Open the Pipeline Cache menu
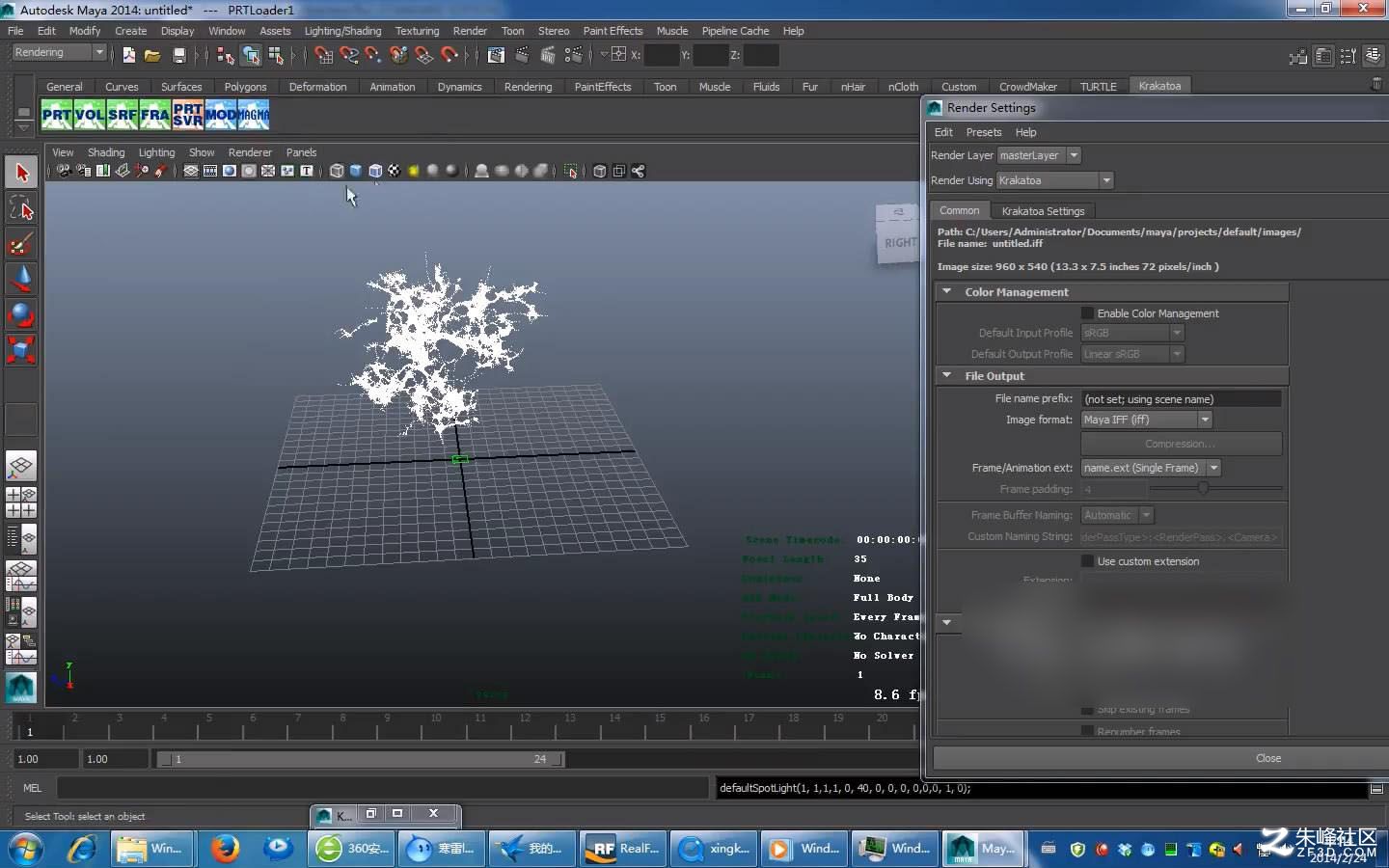 click(x=735, y=31)
